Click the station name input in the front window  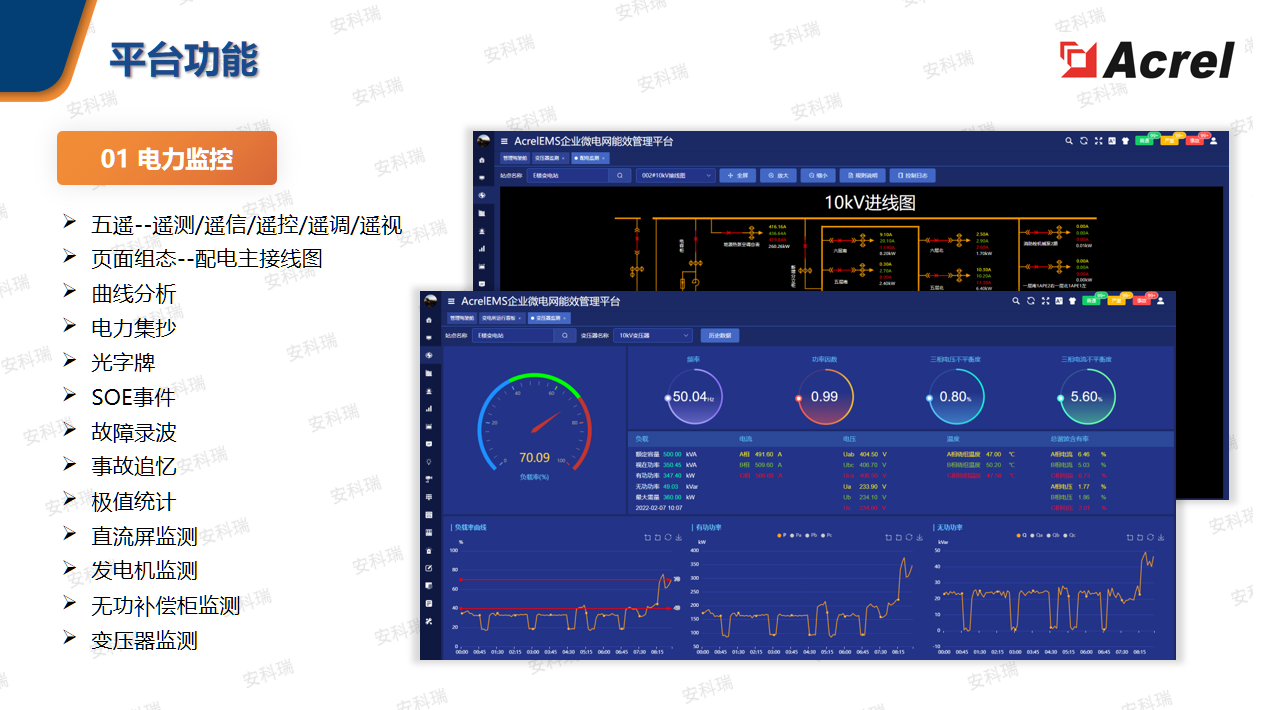[x=515, y=336]
